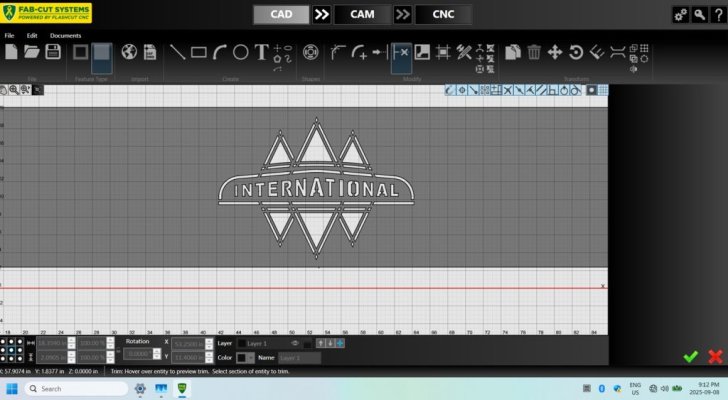Delete selection with the trash icon

(534, 52)
